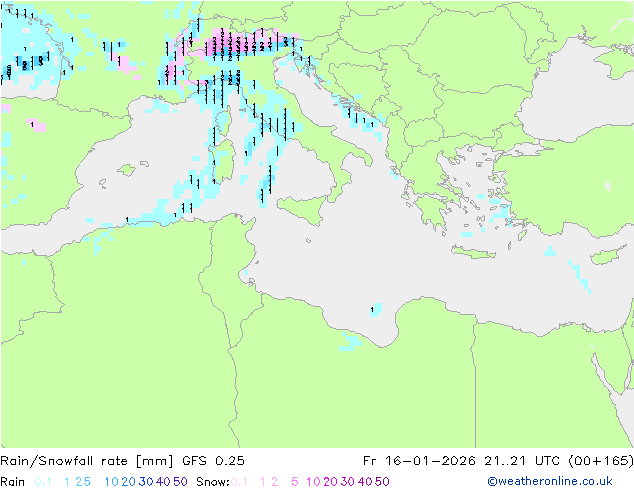The height and width of the screenshot is (490, 634).
Task: Click the "Rain/Snowfall rate [mm]" title text
Action: (87, 461)
